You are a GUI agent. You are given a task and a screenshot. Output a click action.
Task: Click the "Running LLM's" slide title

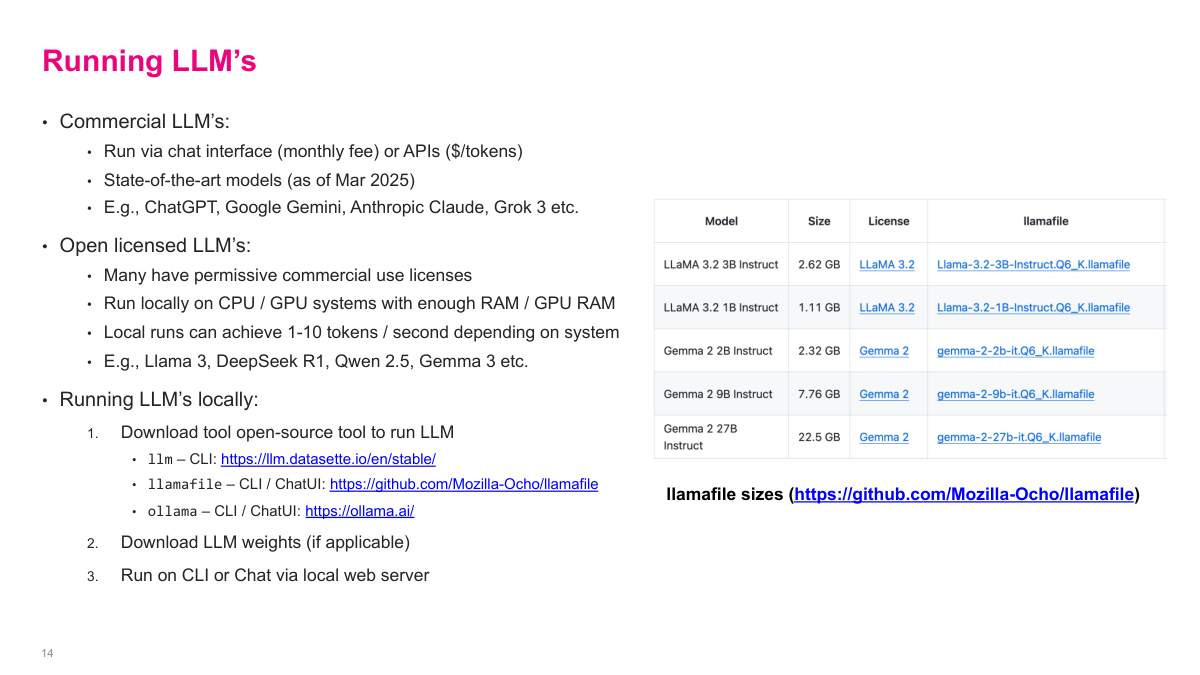[149, 61]
